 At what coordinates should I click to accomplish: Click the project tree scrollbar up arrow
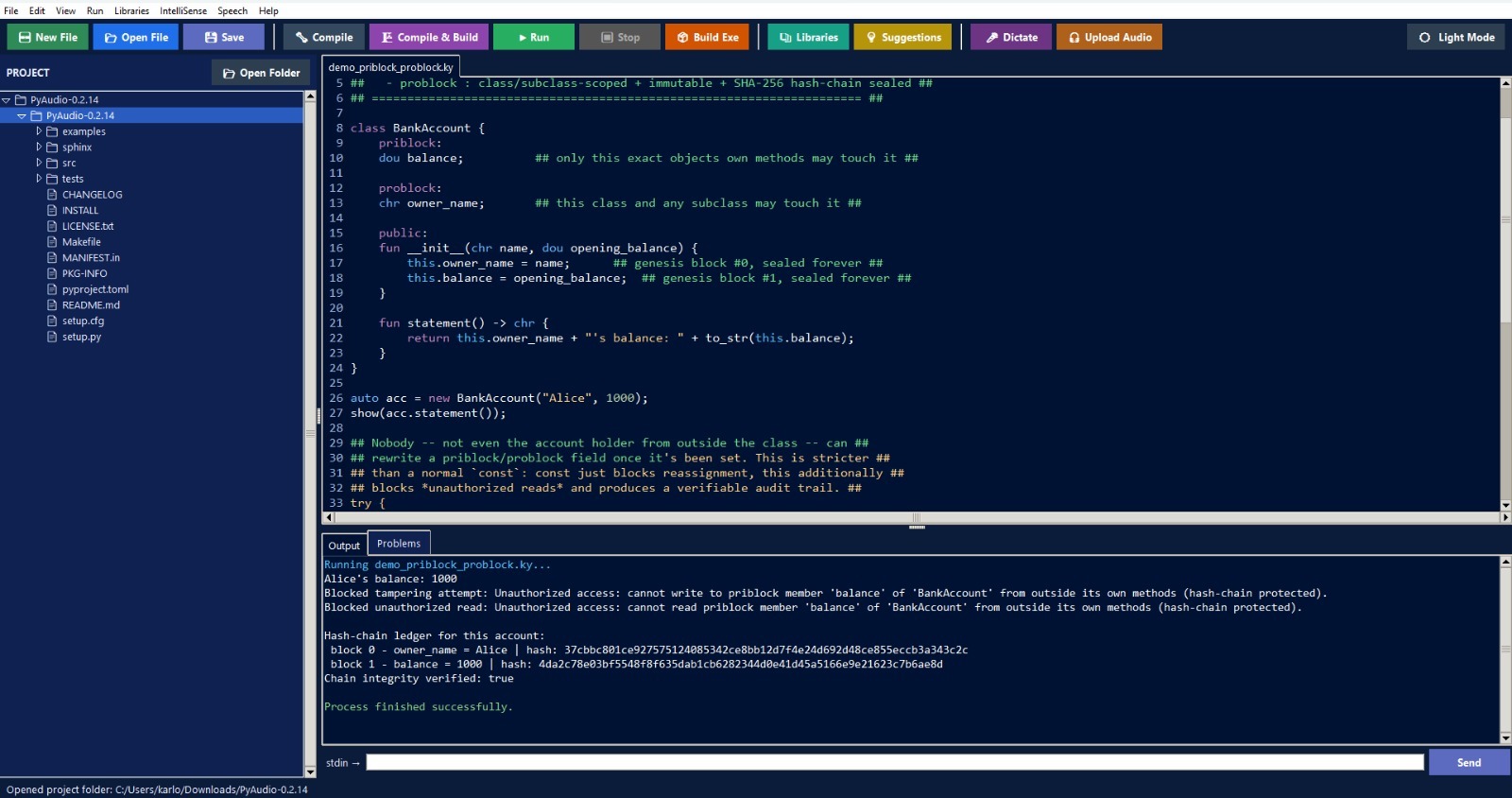click(310, 95)
